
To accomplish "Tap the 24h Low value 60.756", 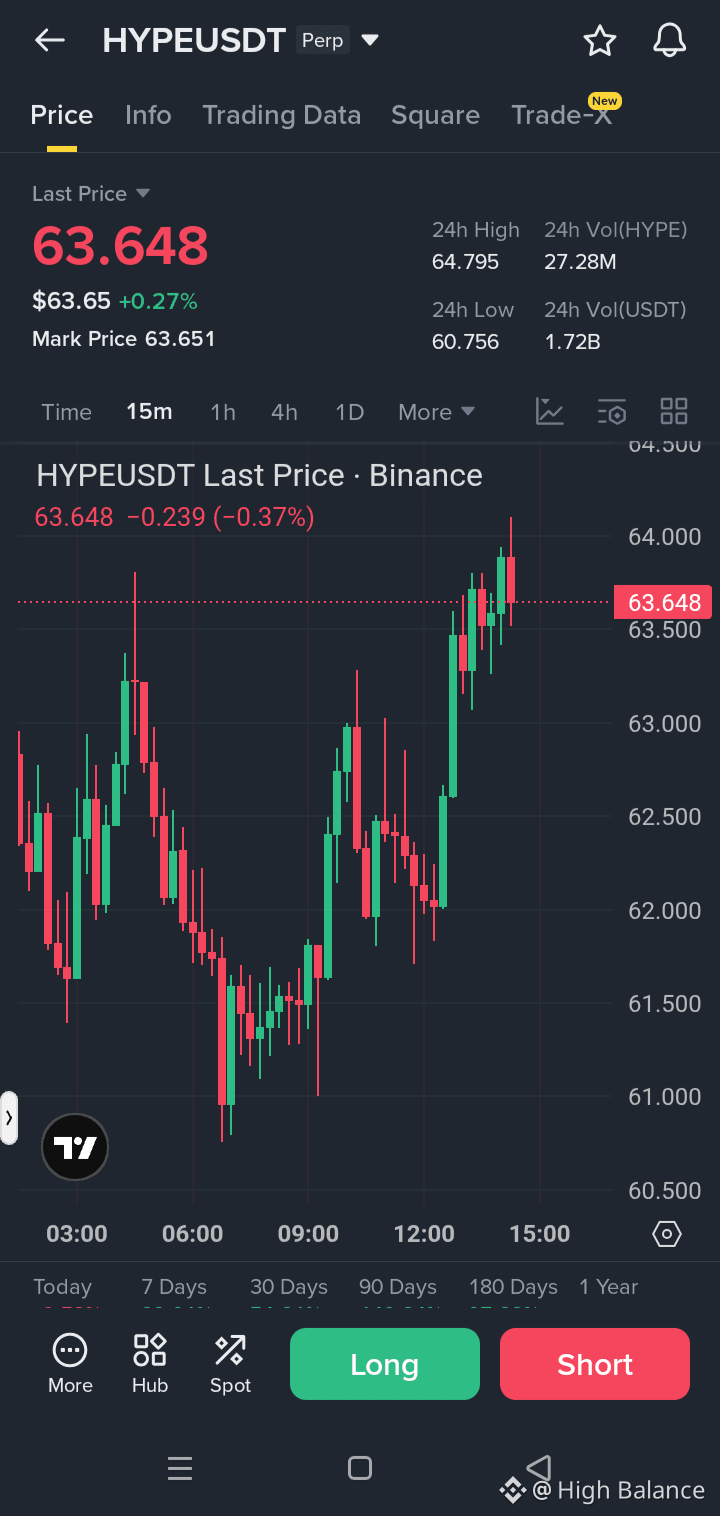I will click(465, 342).
